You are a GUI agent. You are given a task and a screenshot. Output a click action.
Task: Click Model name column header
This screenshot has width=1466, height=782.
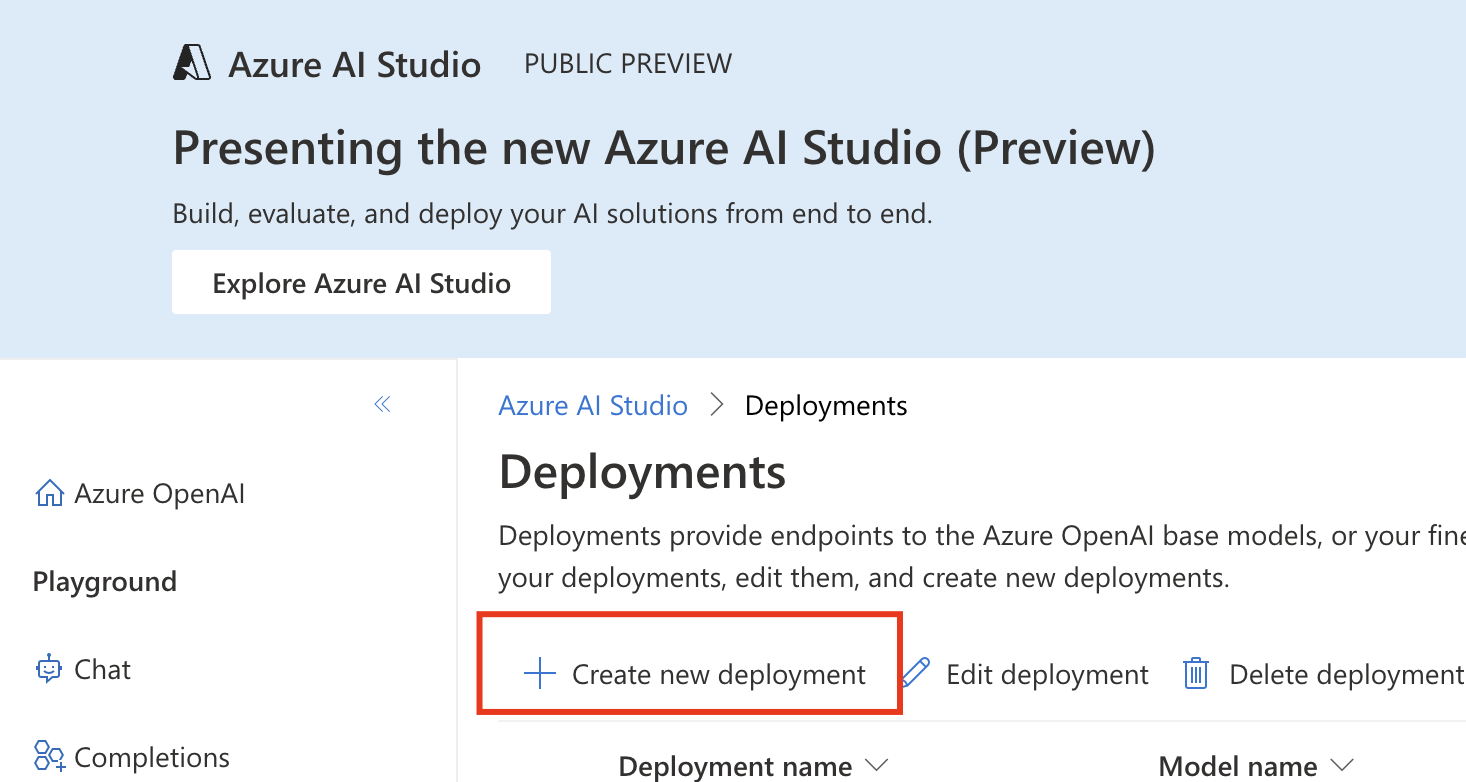point(1238,766)
